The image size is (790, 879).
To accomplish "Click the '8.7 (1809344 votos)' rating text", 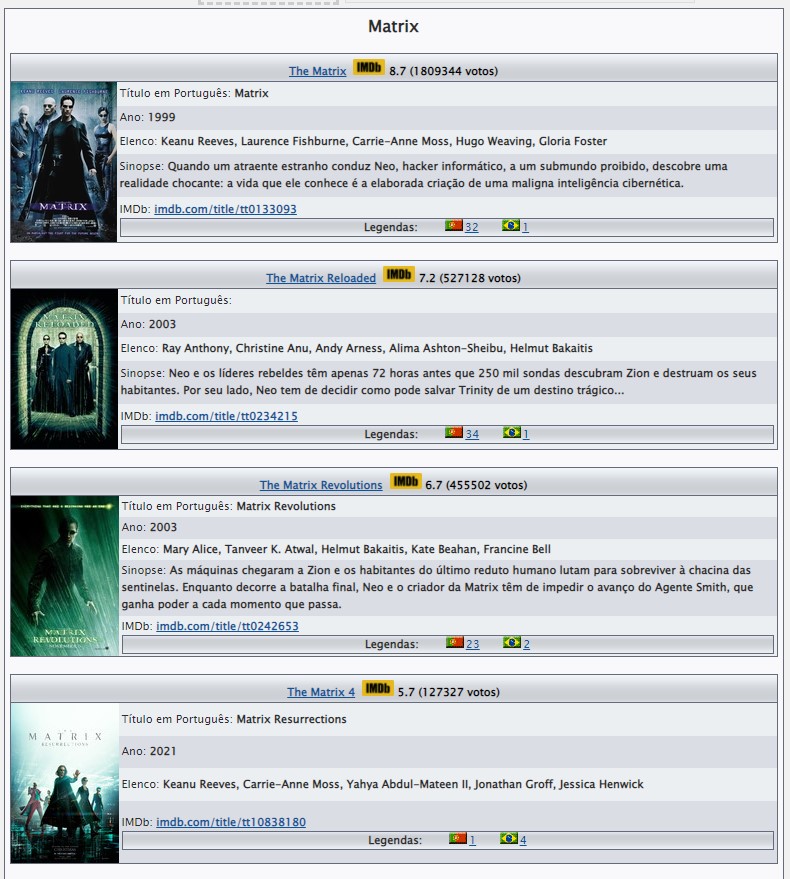I will (443, 71).
